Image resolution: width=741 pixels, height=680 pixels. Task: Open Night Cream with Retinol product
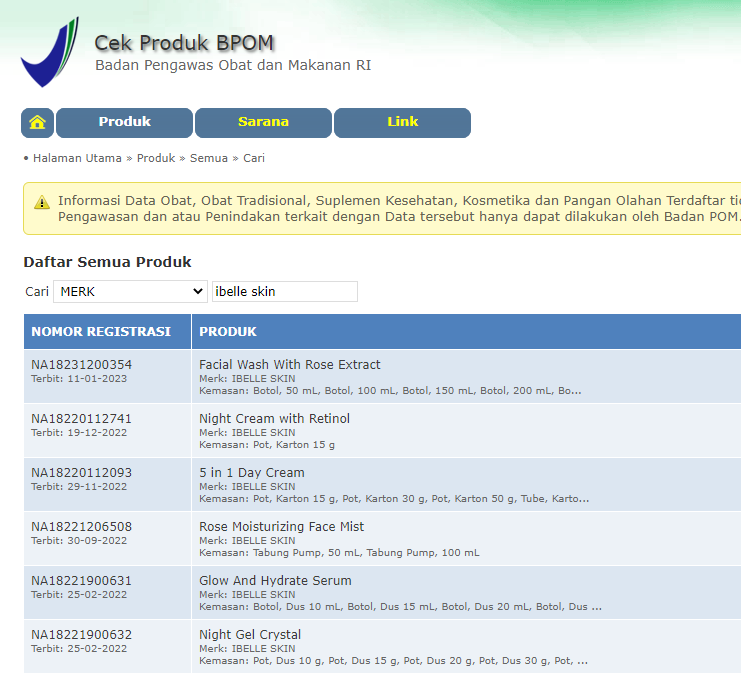[x=274, y=419]
